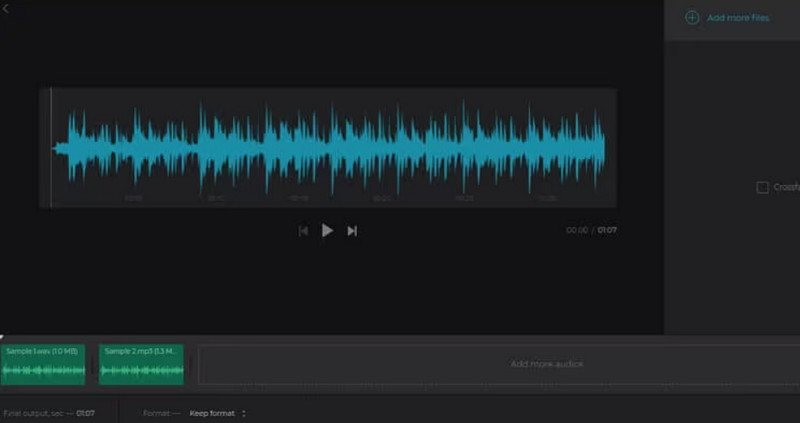Image resolution: width=800 pixels, height=423 pixels.
Task: Click the white timeline marker above clips
Action: (3, 338)
